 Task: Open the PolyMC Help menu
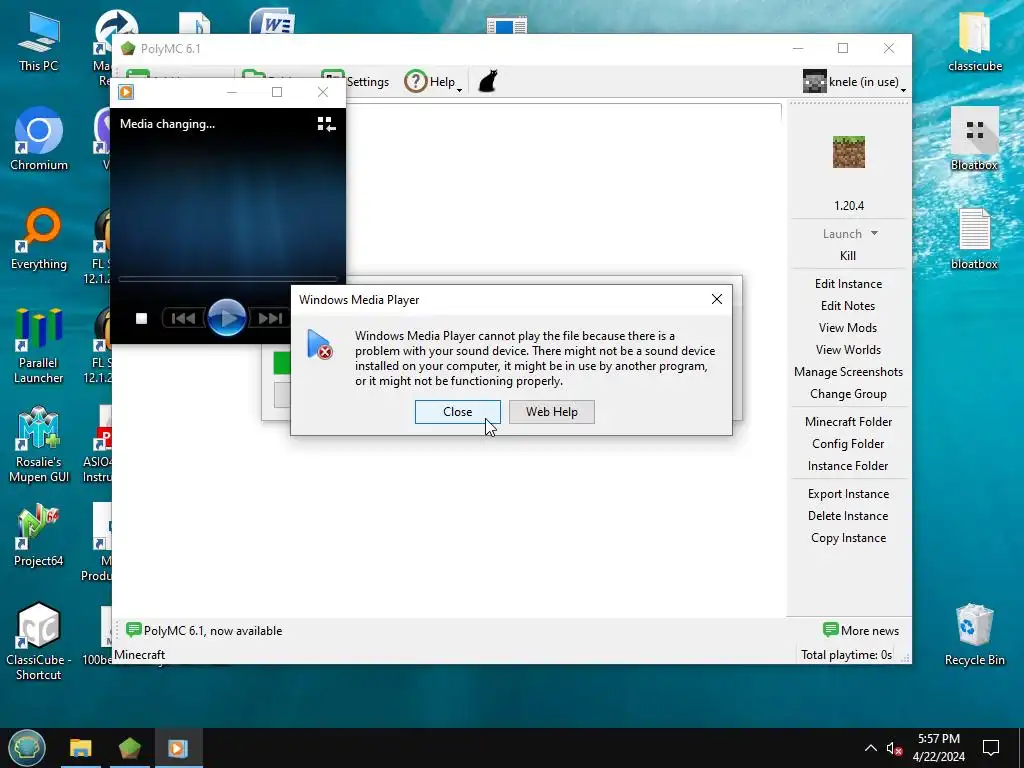click(x=432, y=82)
